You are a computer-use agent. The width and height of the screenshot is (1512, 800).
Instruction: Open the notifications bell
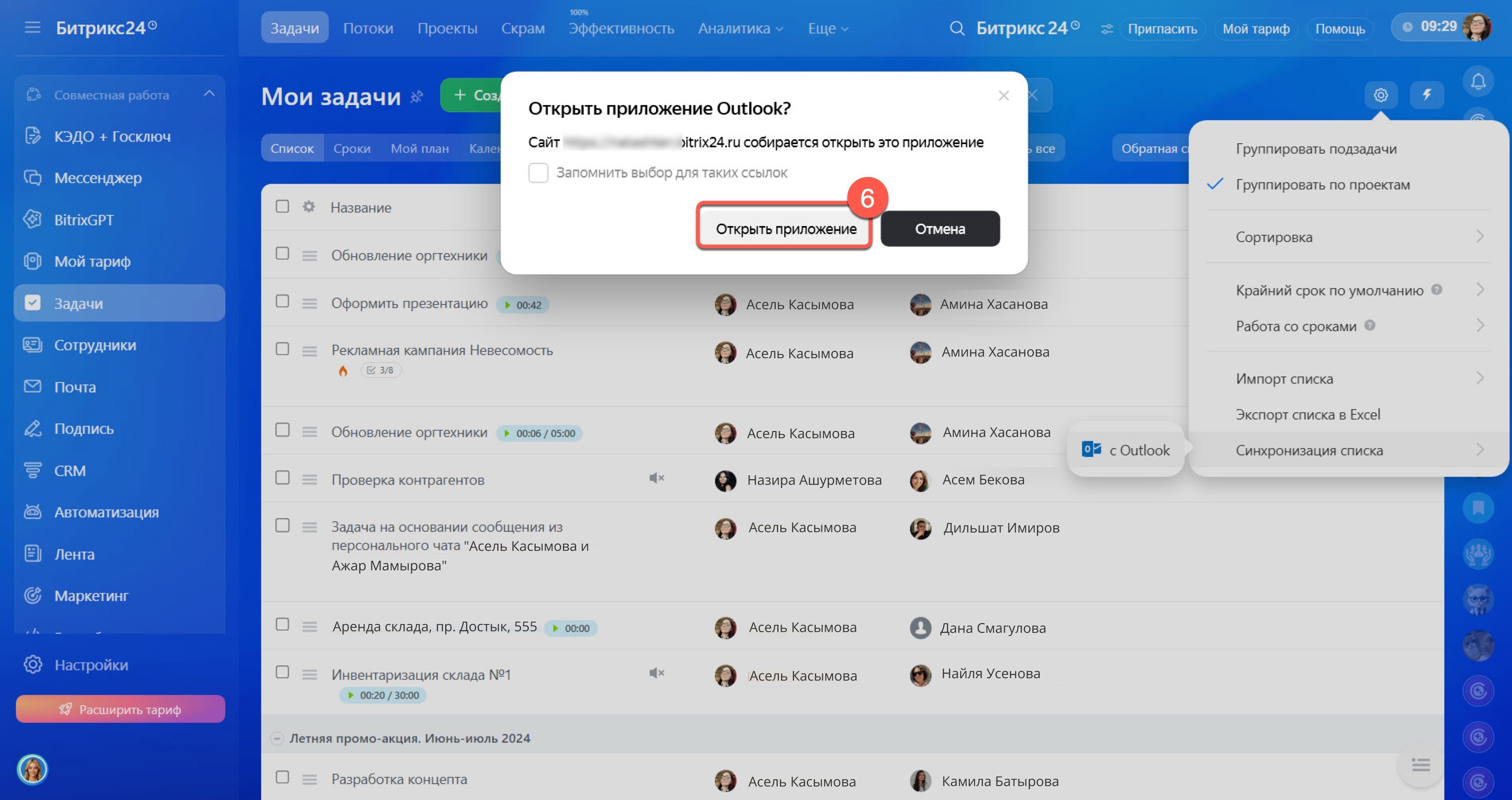pyautogui.click(x=1478, y=82)
